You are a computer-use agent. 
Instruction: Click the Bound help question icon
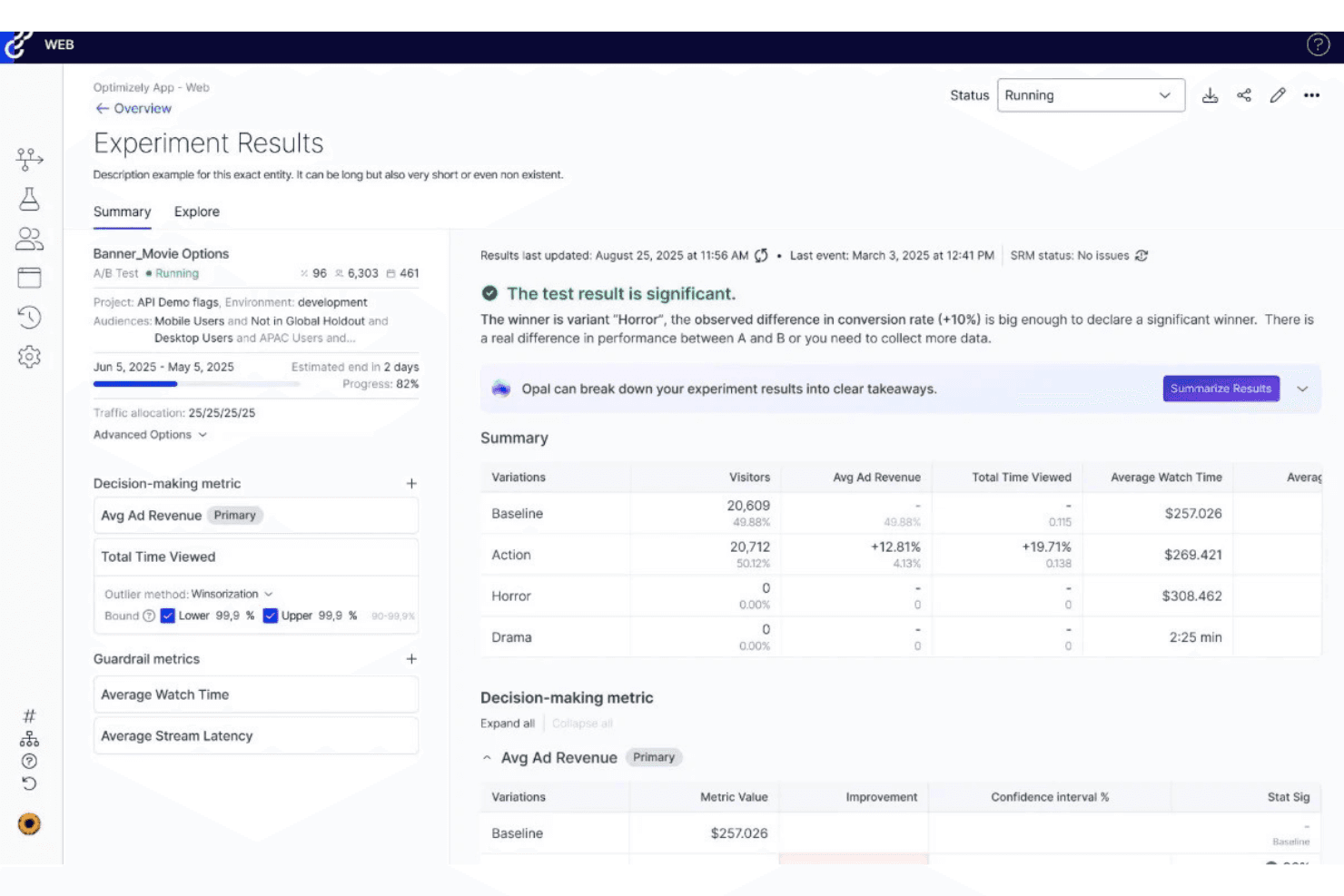pos(149,615)
